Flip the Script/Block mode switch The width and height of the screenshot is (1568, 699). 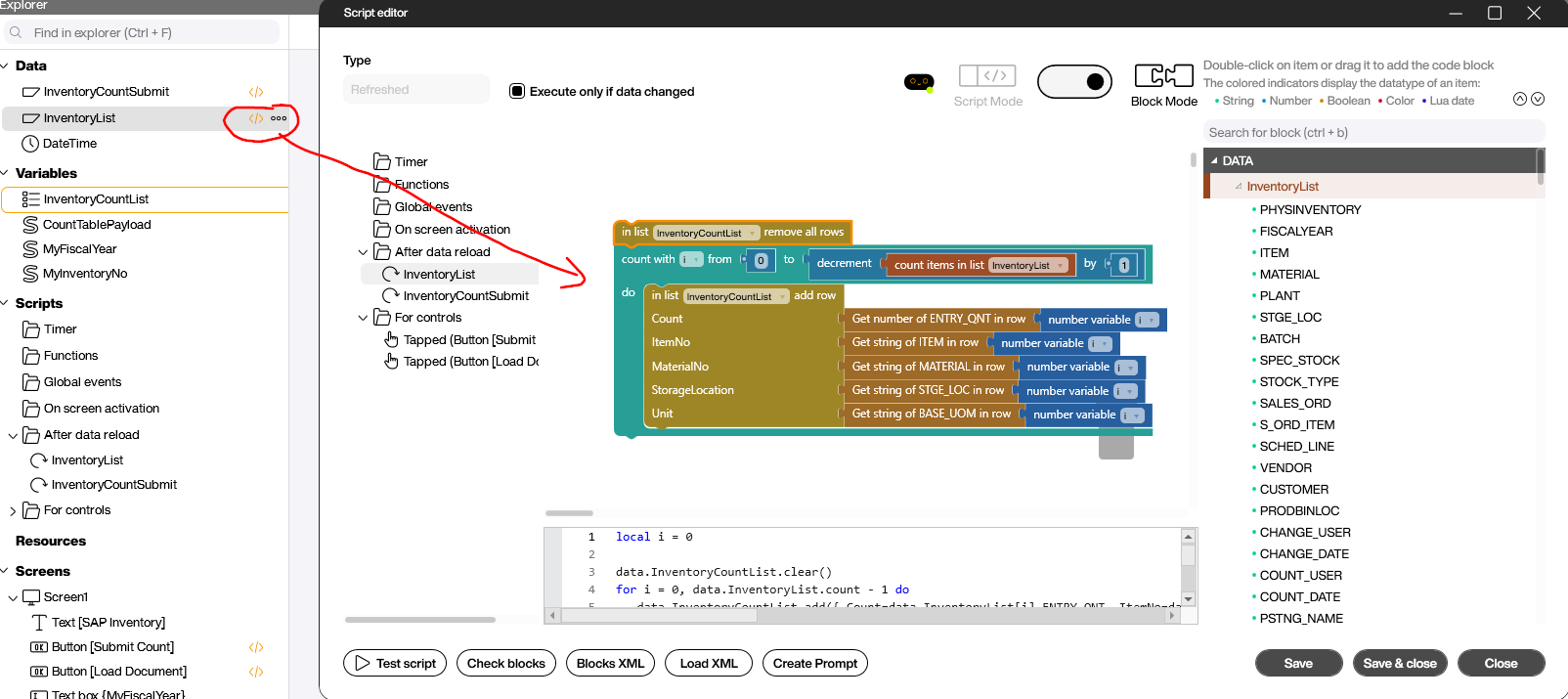coord(1074,82)
